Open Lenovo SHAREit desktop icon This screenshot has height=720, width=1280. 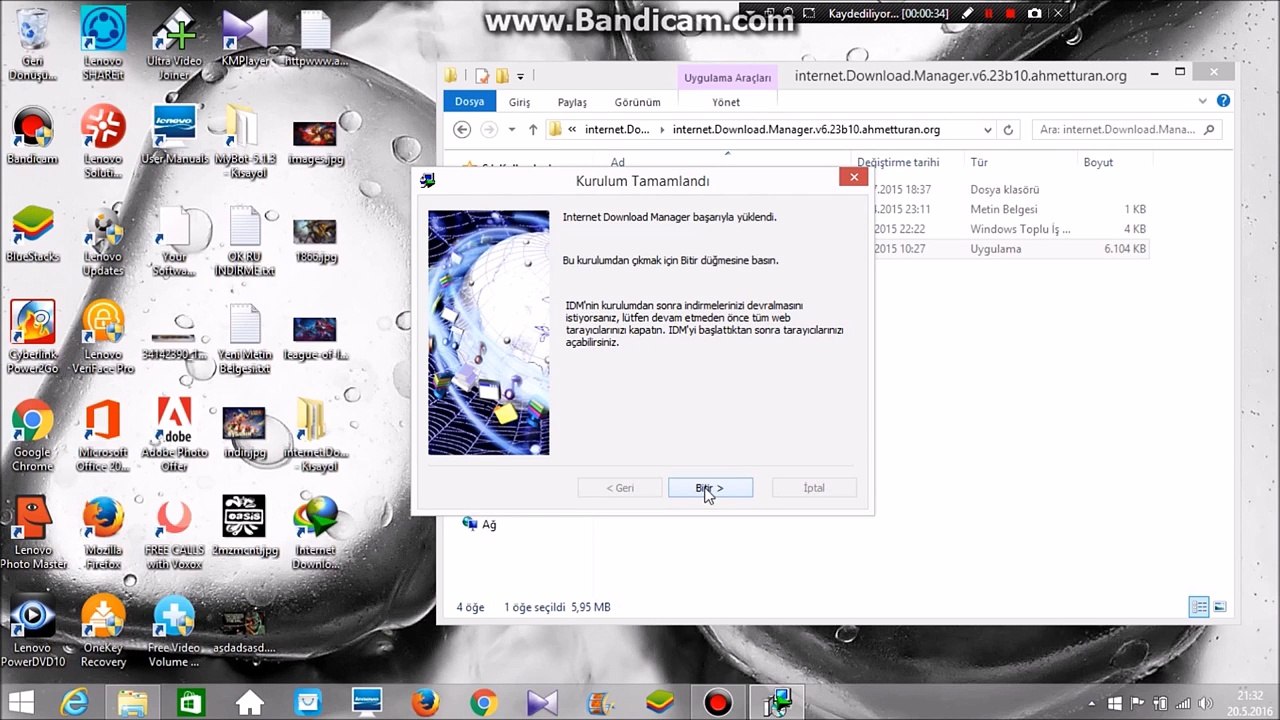(103, 45)
